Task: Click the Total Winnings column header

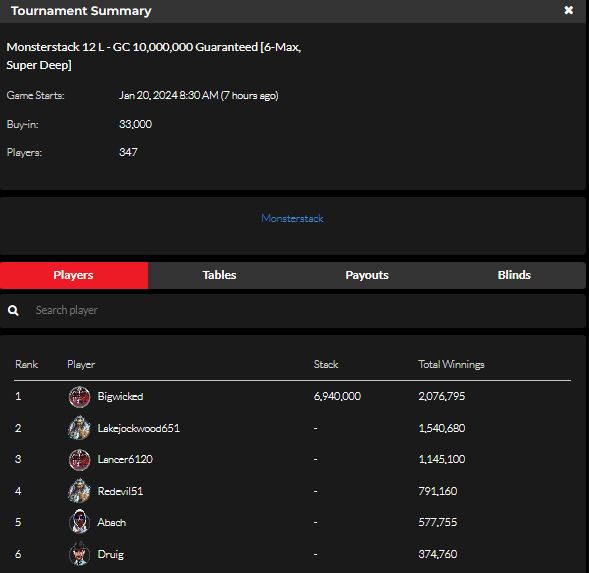Action: [451, 364]
